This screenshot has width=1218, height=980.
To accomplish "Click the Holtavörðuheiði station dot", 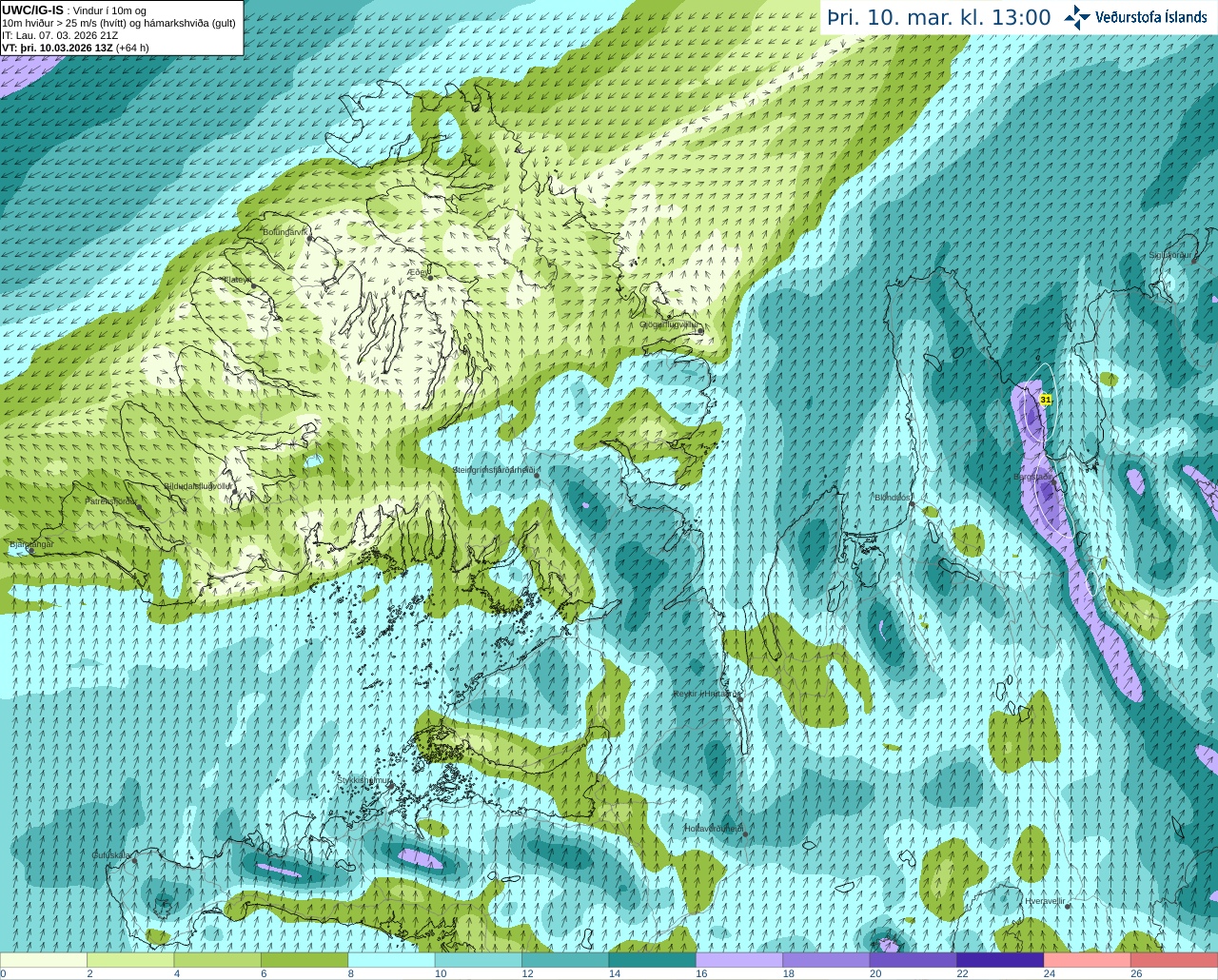I will coord(745,834).
